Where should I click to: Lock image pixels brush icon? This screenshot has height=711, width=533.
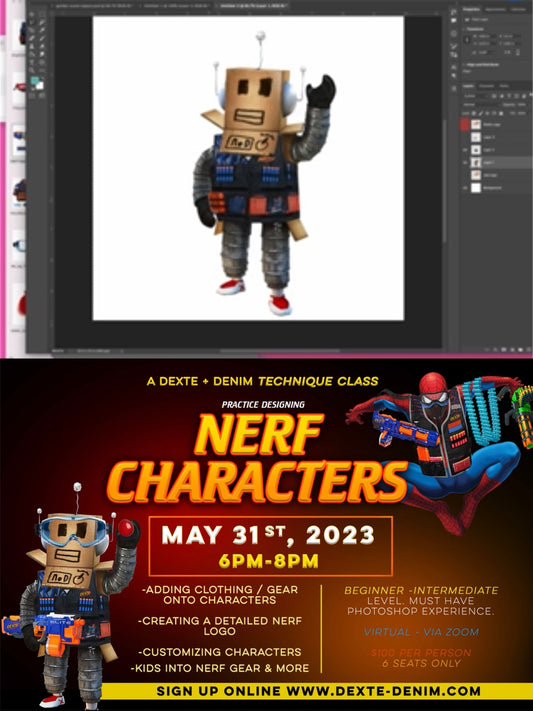coord(480,113)
